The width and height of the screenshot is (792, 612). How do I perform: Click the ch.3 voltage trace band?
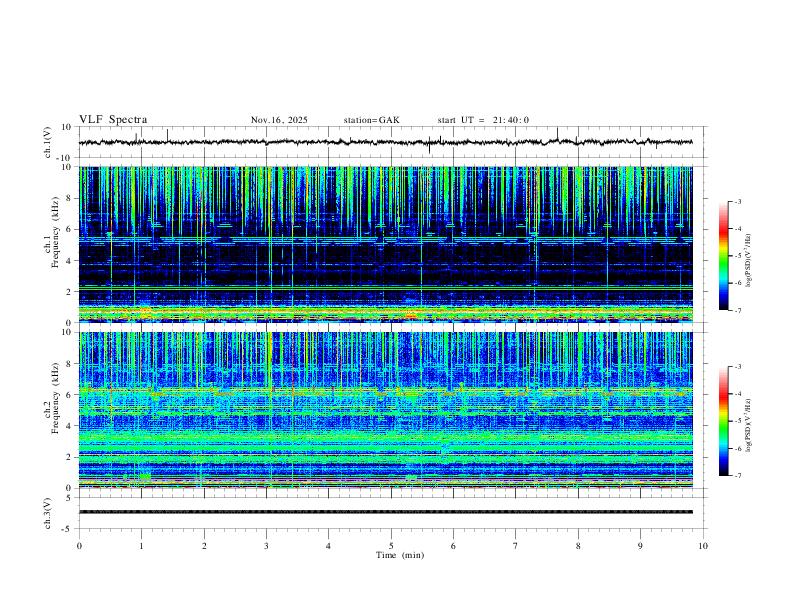(385, 512)
